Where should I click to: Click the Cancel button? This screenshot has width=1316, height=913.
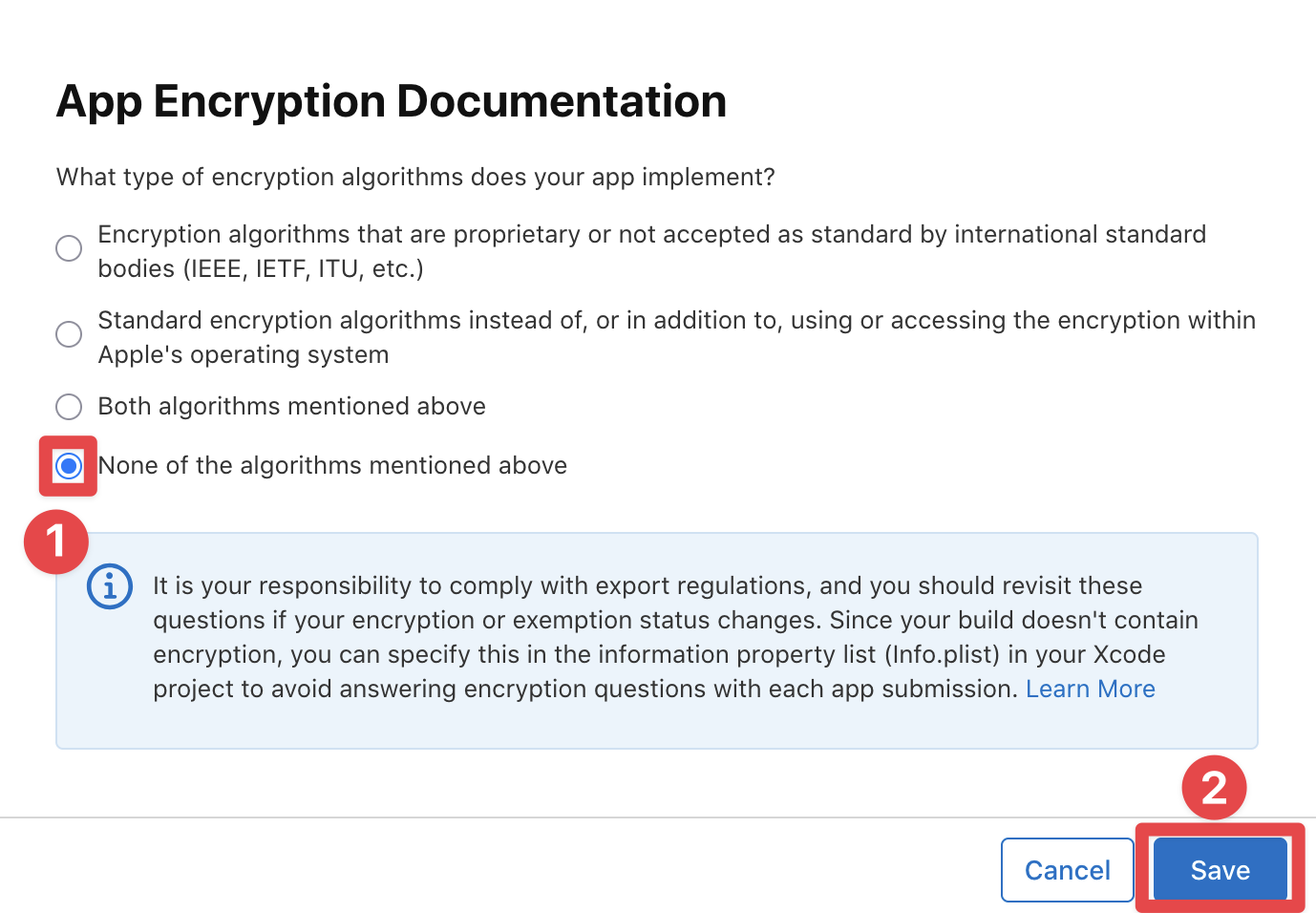click(x=1067, y=869)
